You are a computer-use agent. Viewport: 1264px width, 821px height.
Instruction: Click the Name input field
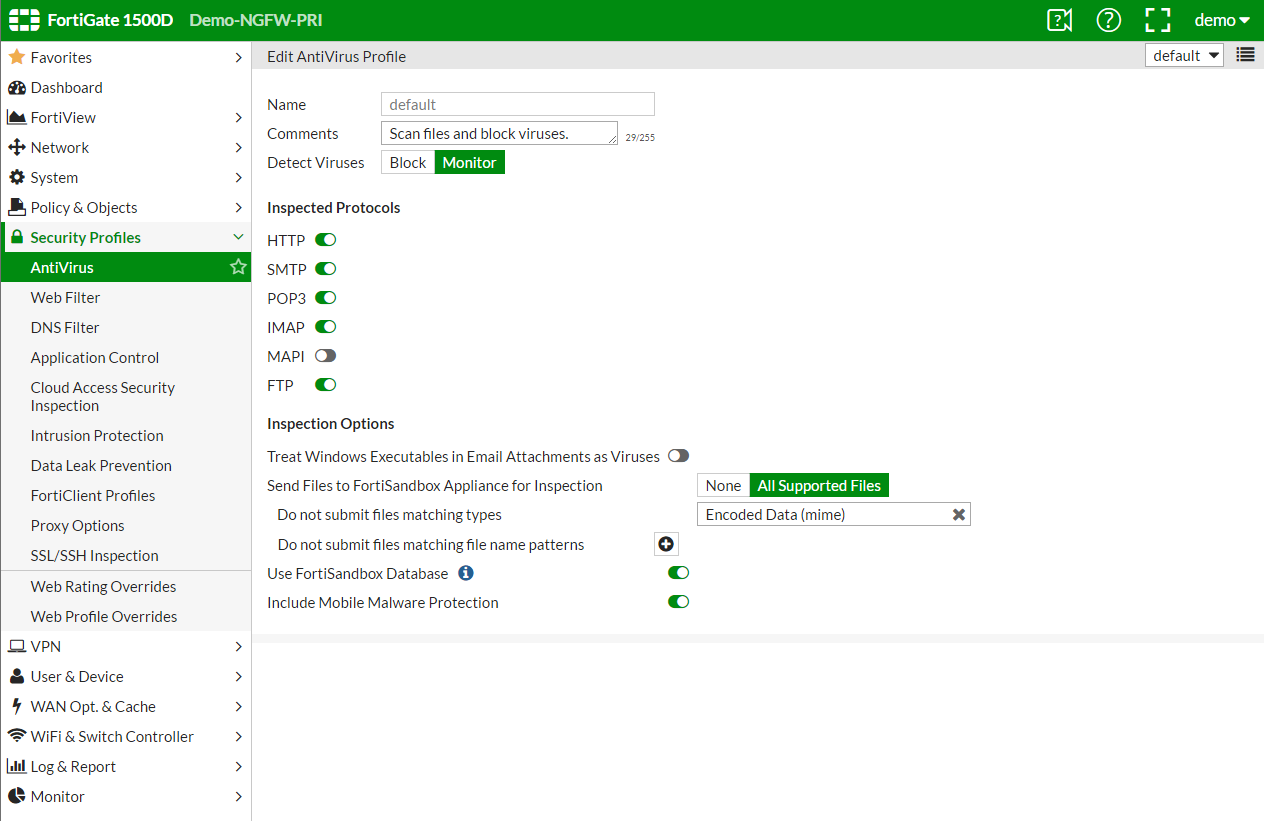[x=518, y=104]
